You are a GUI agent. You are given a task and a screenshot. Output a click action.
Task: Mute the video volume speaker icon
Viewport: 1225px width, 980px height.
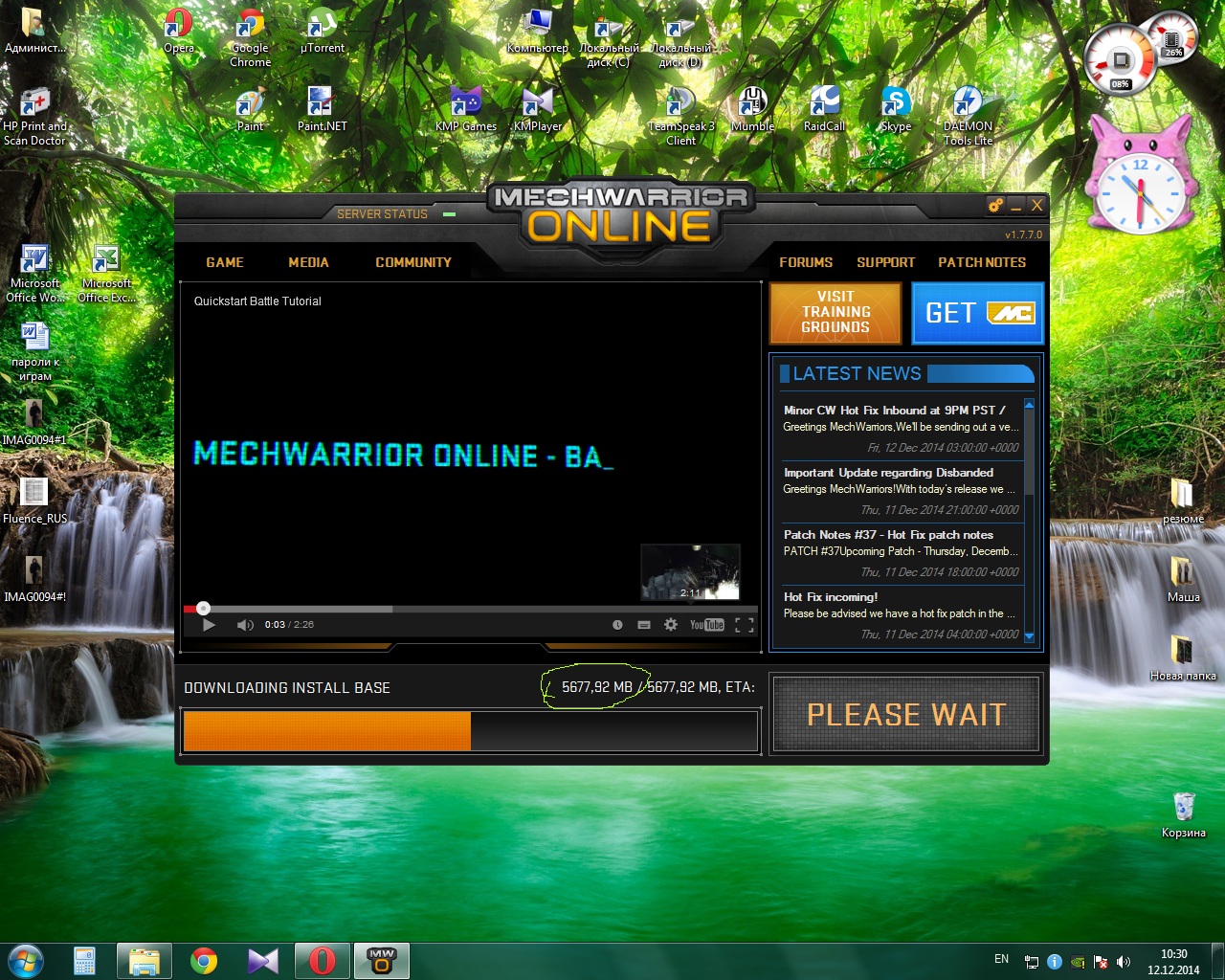coord(245,625)
